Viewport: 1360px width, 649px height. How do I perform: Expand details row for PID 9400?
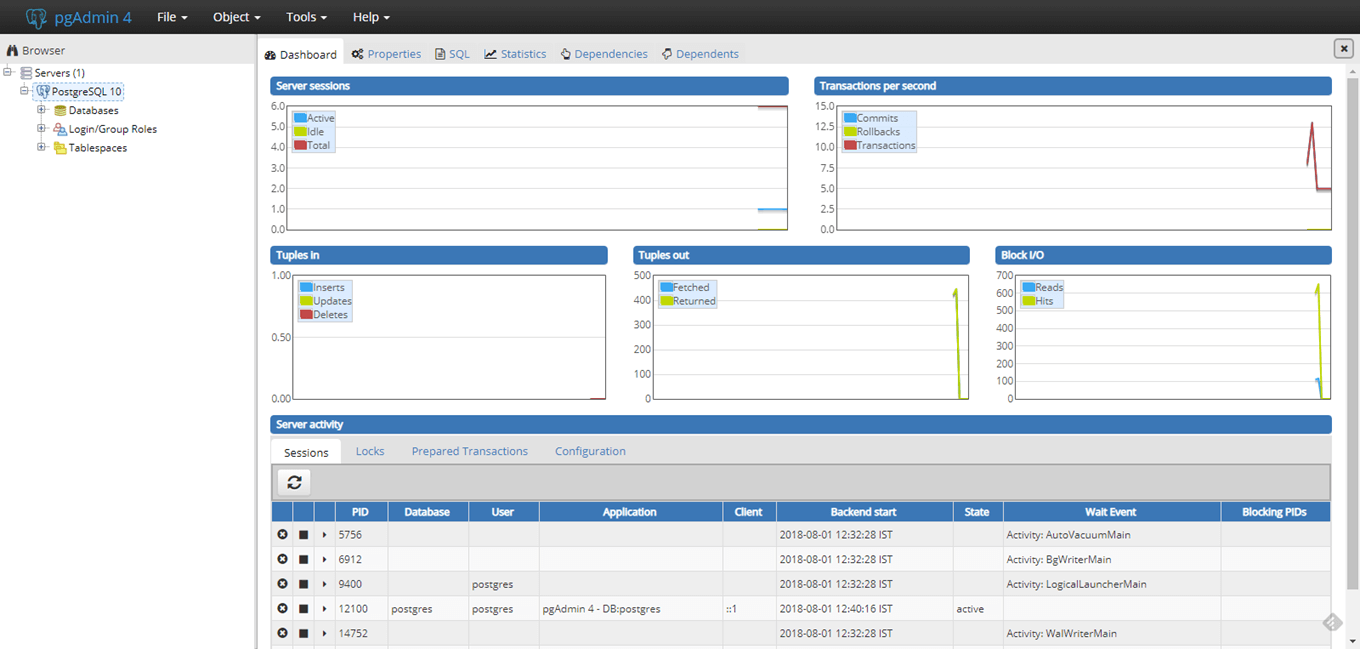(324, 584)
